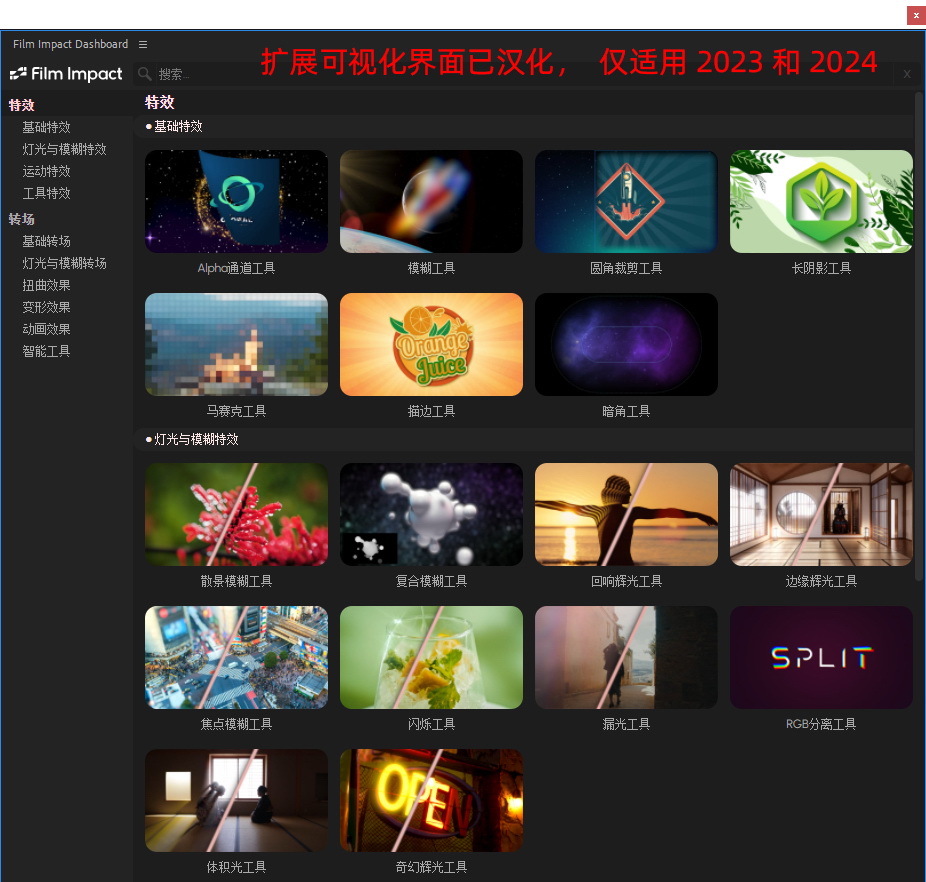This screenshot has height=882, width=926.
Task: Open 运动特效 in the sidebar
Action: point(46,171)
